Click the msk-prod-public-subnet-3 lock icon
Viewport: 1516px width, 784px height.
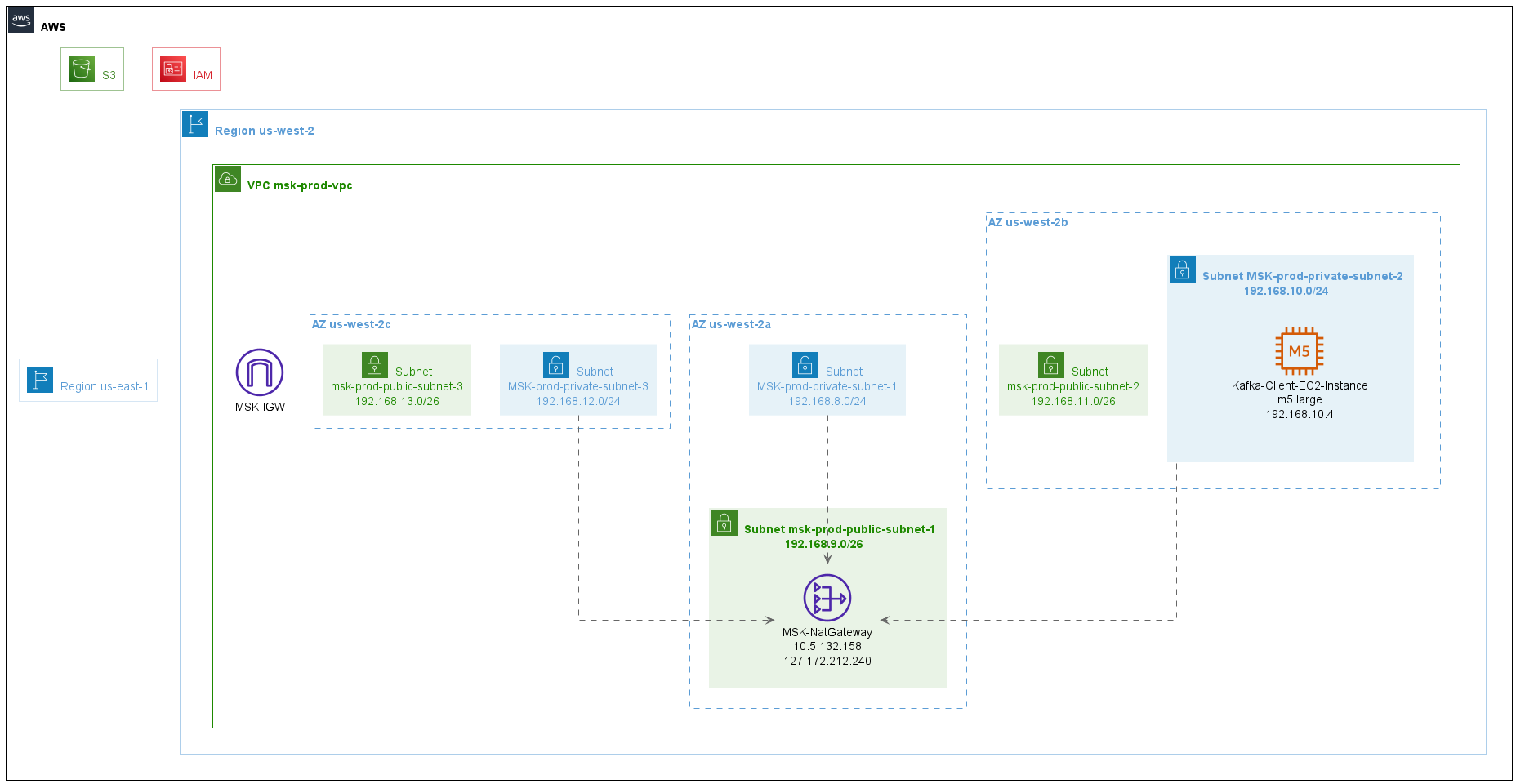(x=375, y=365)
